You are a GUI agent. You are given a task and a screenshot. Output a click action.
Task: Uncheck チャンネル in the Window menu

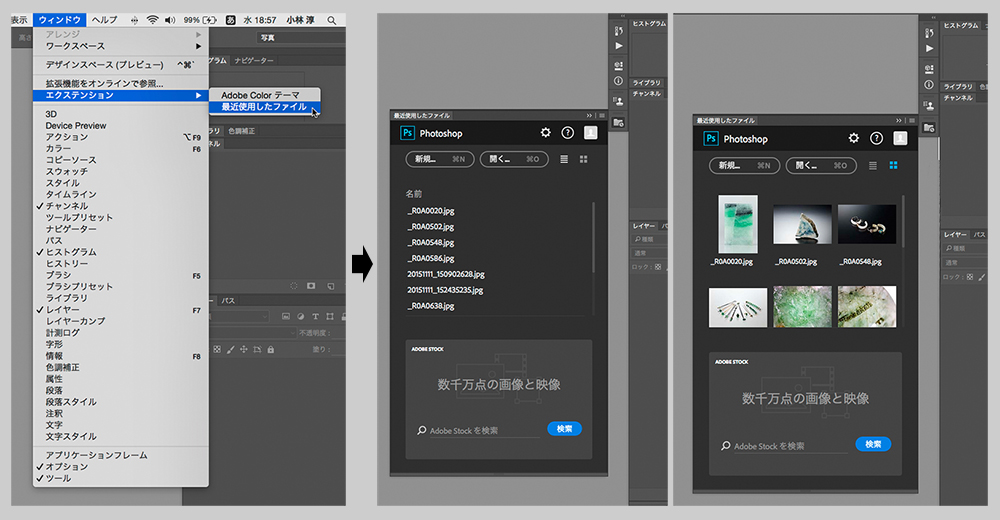click(x=120, y=205)
